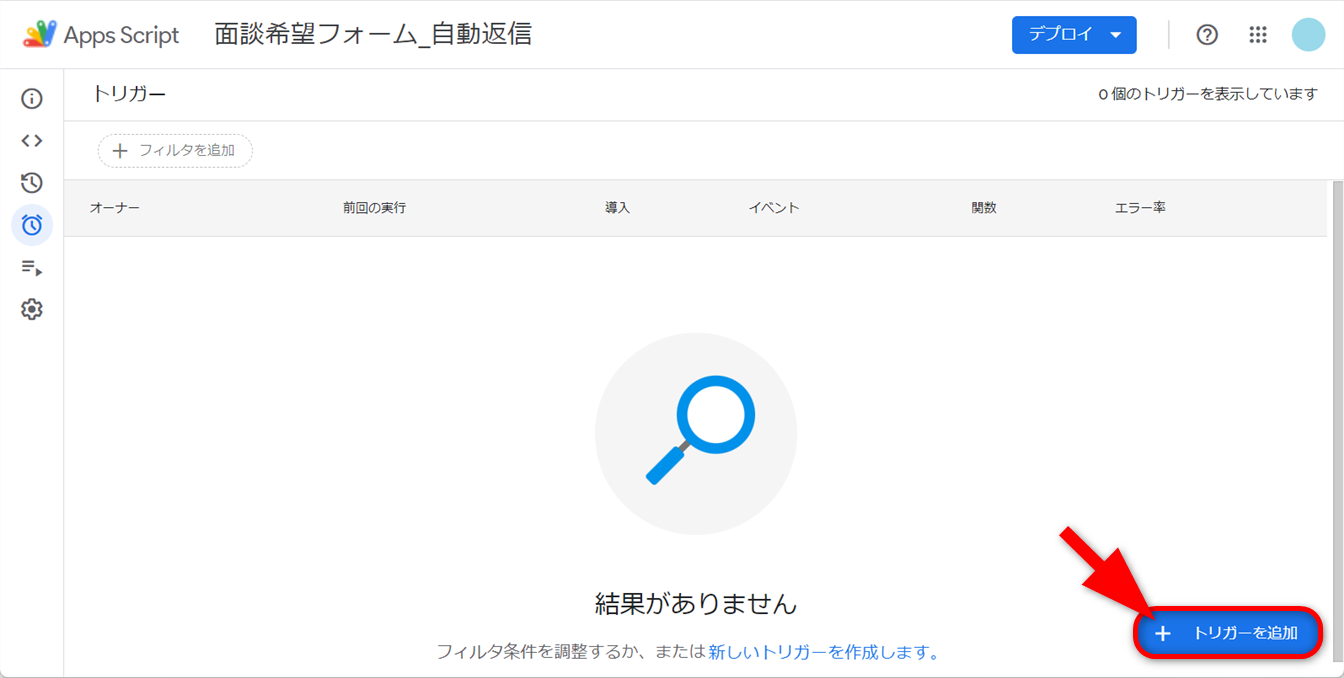
Task: Click the フィルタを追加 chip
Action: click(x=175, y=151)
